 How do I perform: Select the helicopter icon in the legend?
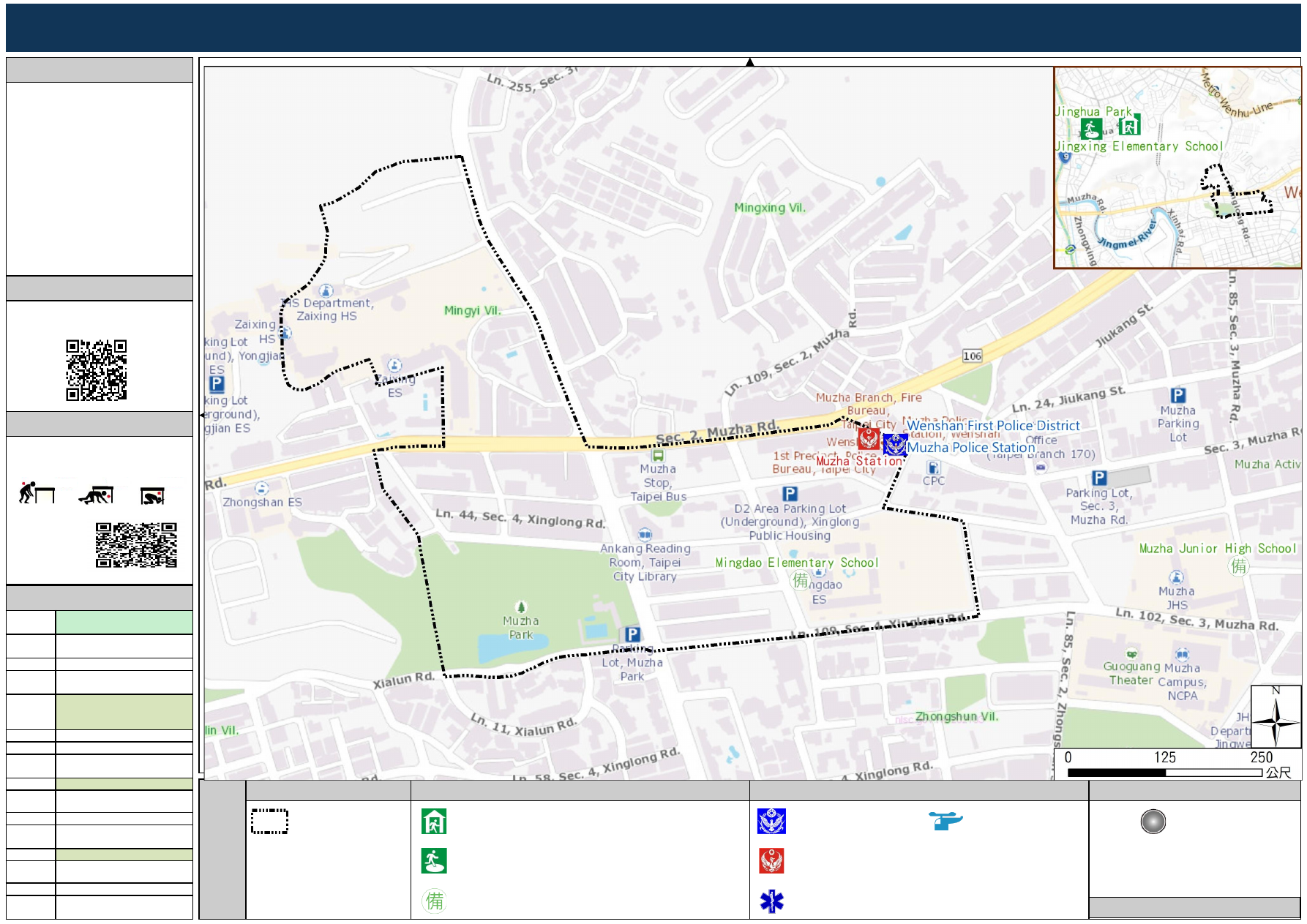point(945,820)
